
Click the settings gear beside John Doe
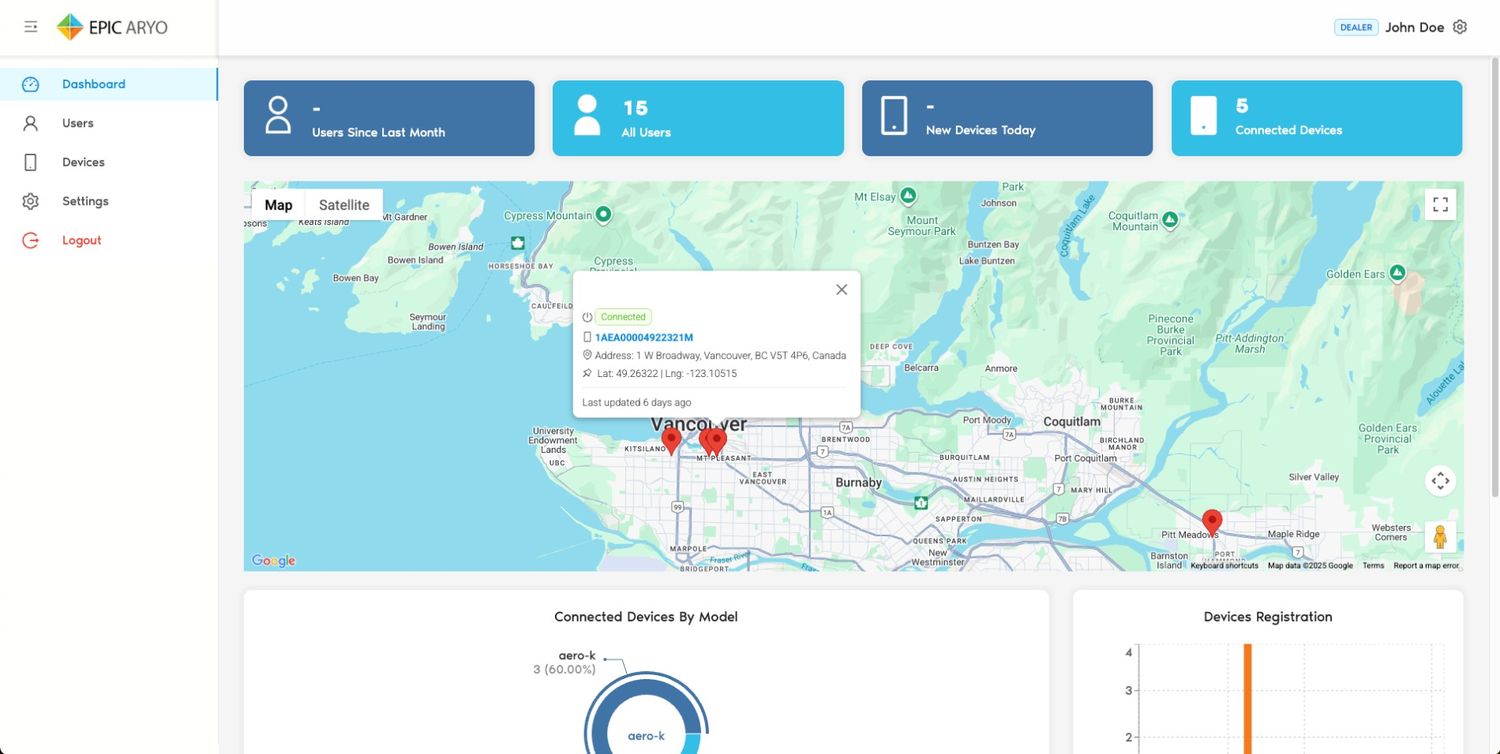pos(1460,27)
